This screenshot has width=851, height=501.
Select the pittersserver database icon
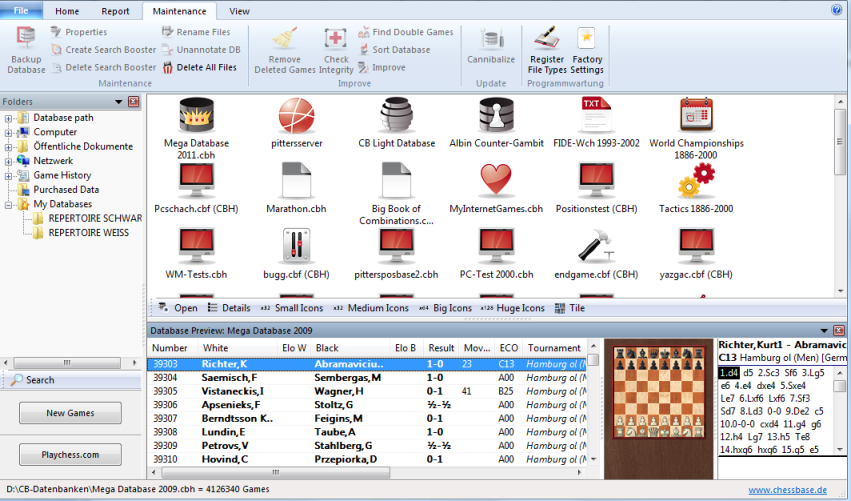point(296,116)
